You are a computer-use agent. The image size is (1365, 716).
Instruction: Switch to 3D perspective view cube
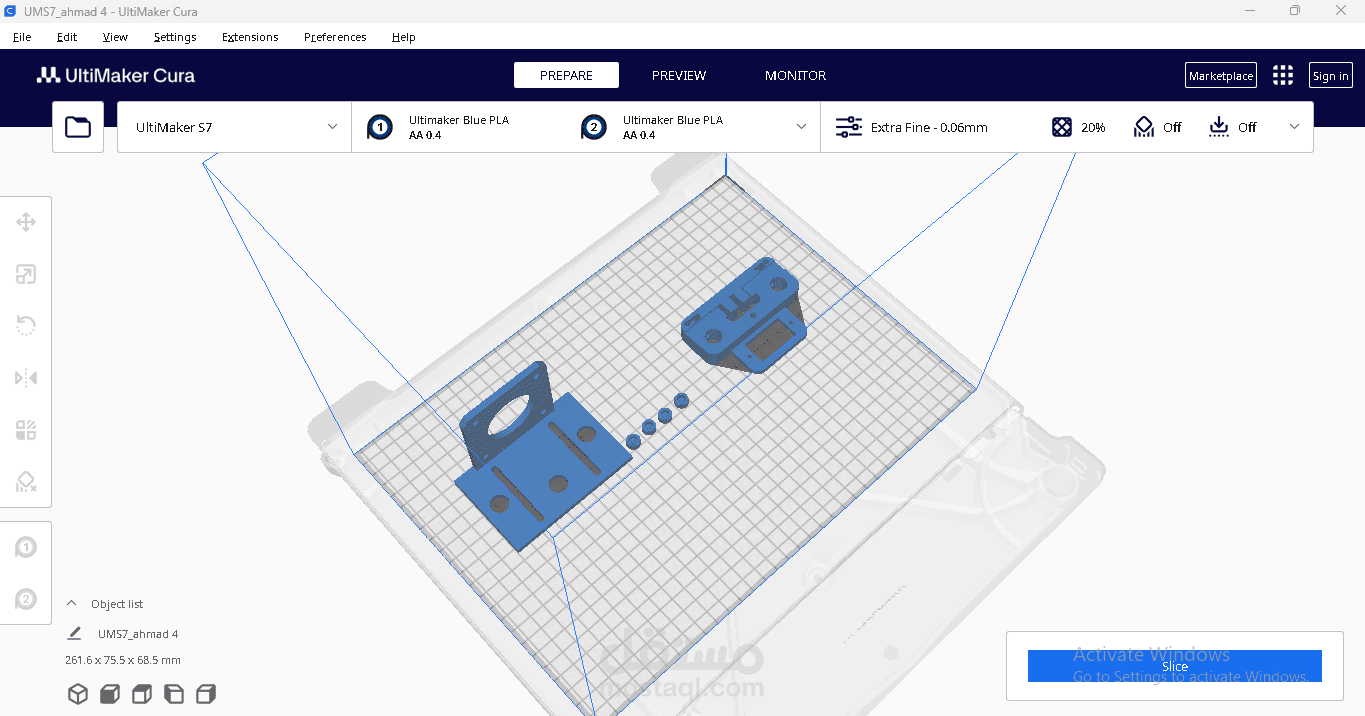click(x=78, y=694)
